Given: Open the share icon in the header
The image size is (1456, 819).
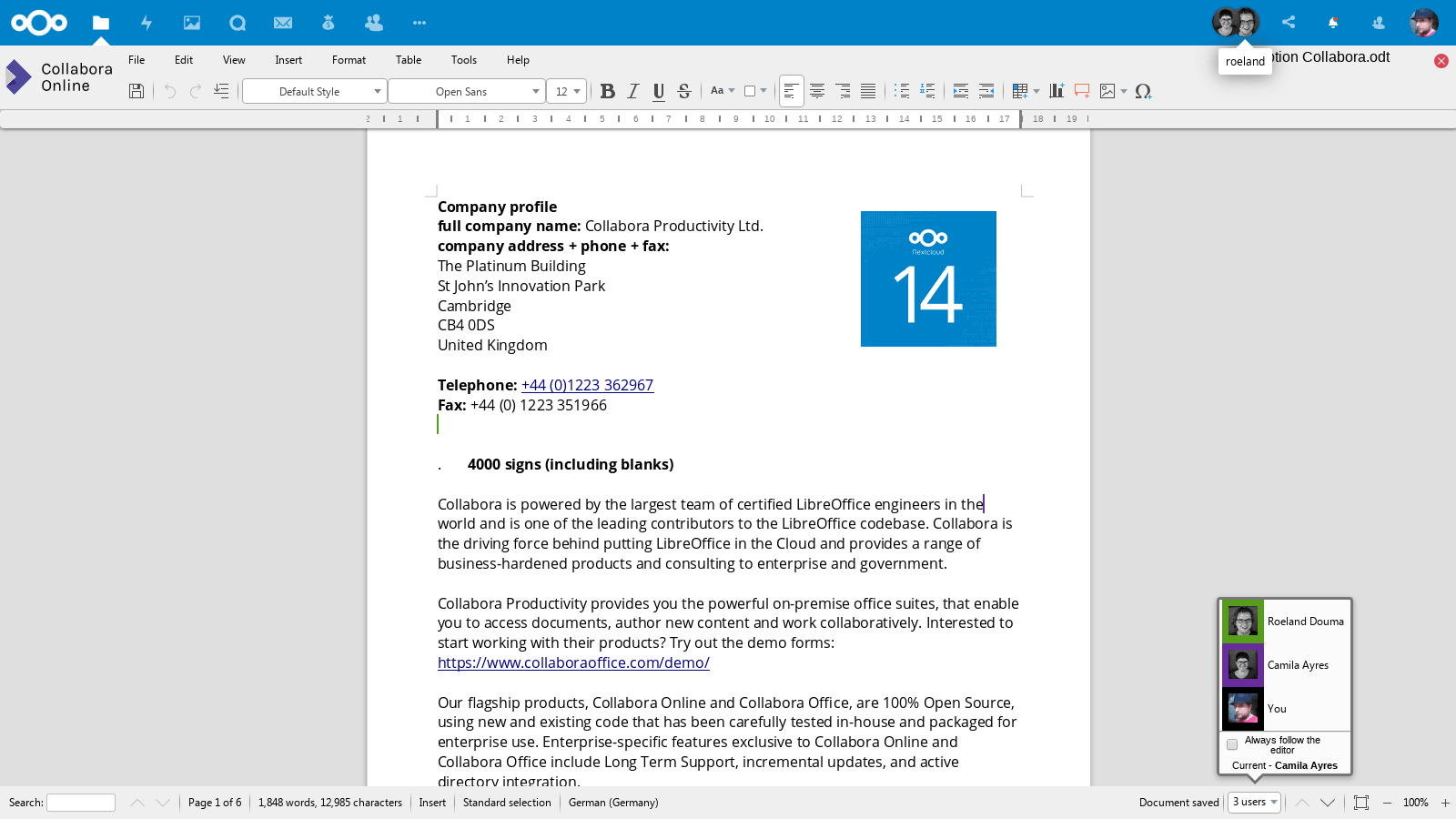Looking at the screenshot, I should [1289, 23].
